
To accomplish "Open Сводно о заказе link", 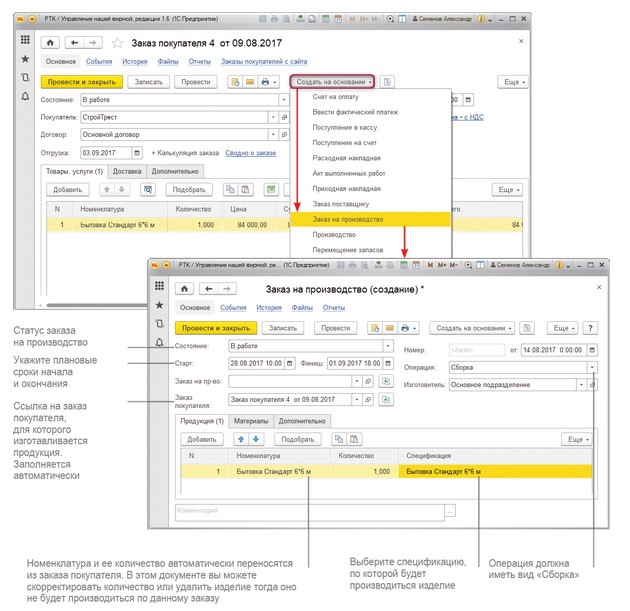I will (251, 153).
